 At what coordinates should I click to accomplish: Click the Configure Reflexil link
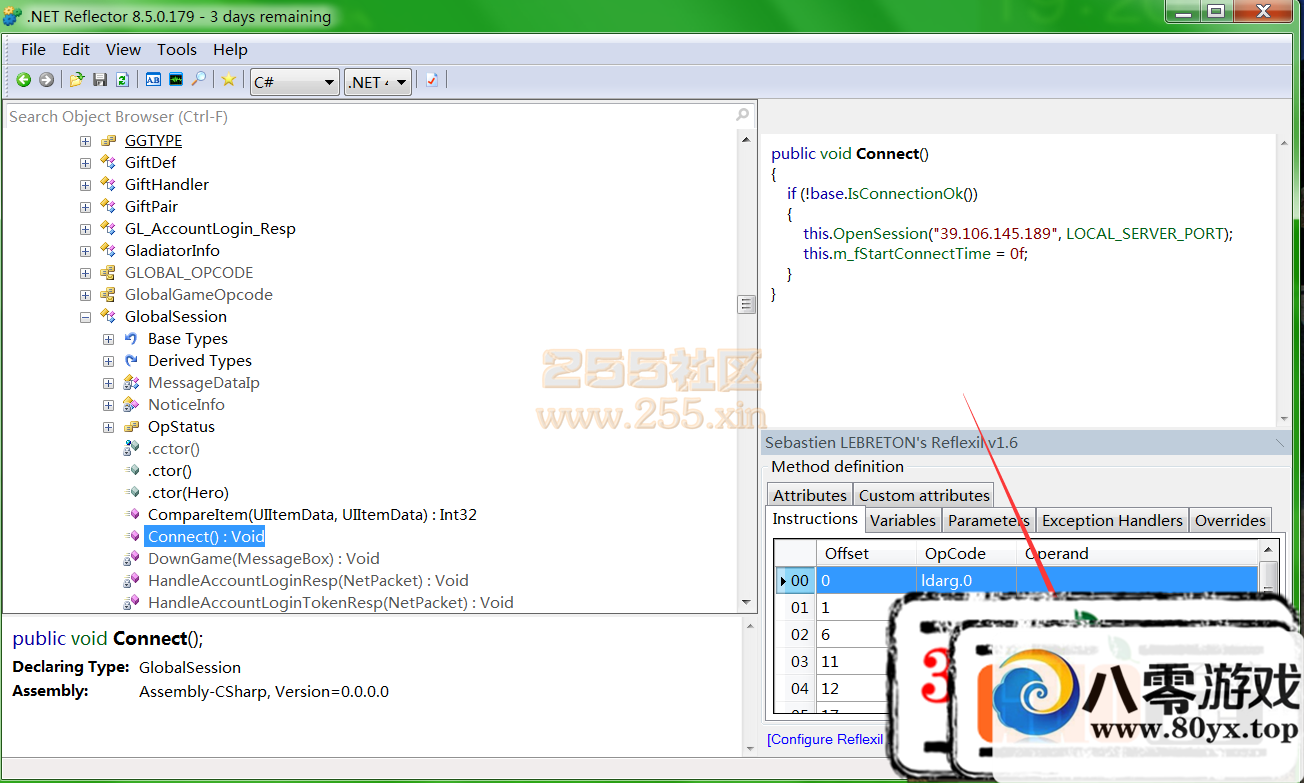point(825,739)
